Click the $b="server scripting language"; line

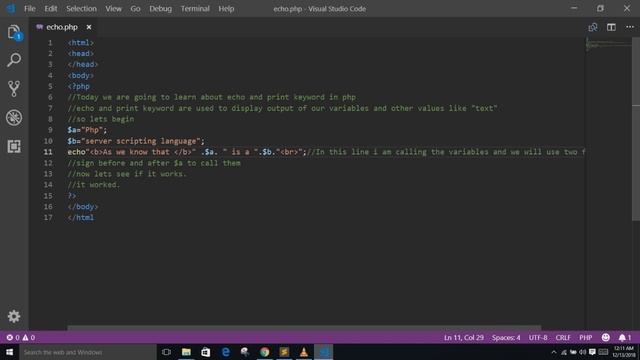coord(136,141)
